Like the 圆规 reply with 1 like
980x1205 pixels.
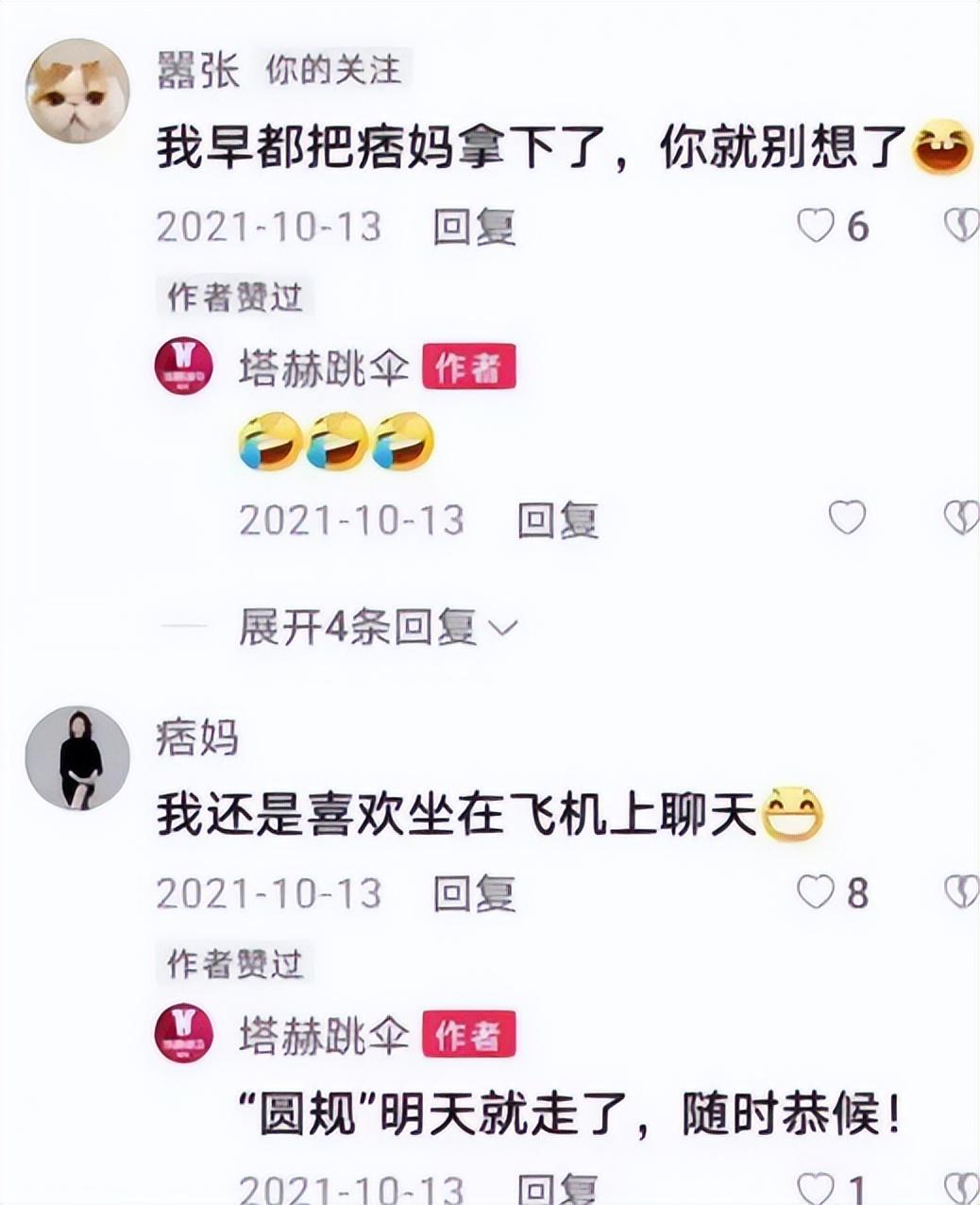pyautogui.click(x=816, y=1187)
